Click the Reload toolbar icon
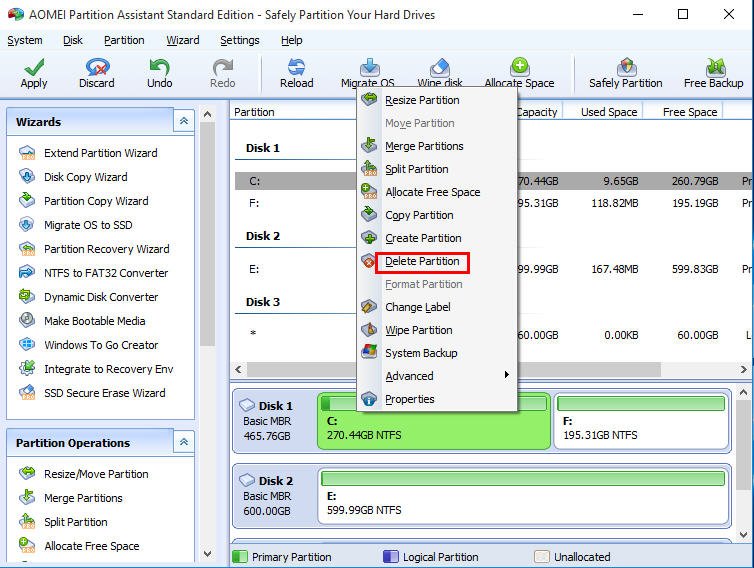 296,67
